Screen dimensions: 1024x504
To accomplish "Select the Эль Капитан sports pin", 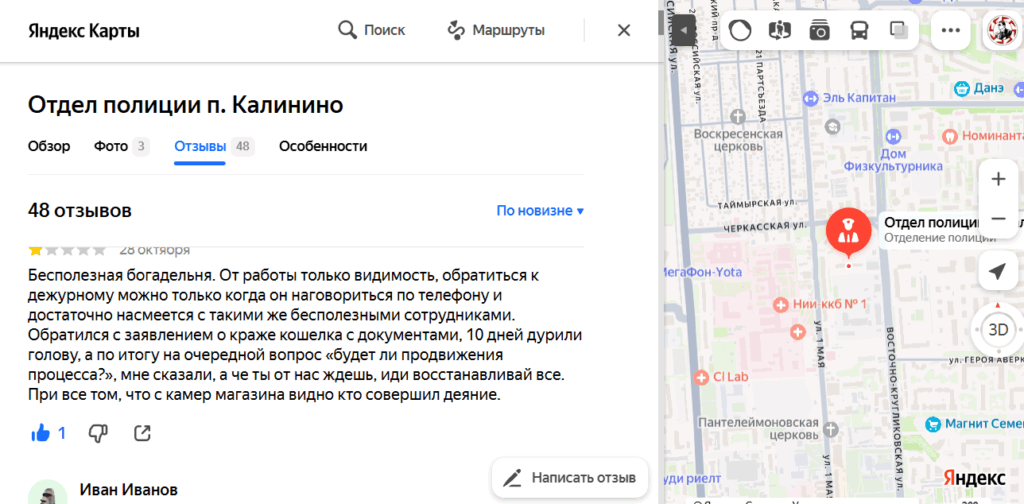I will [810, 99].
